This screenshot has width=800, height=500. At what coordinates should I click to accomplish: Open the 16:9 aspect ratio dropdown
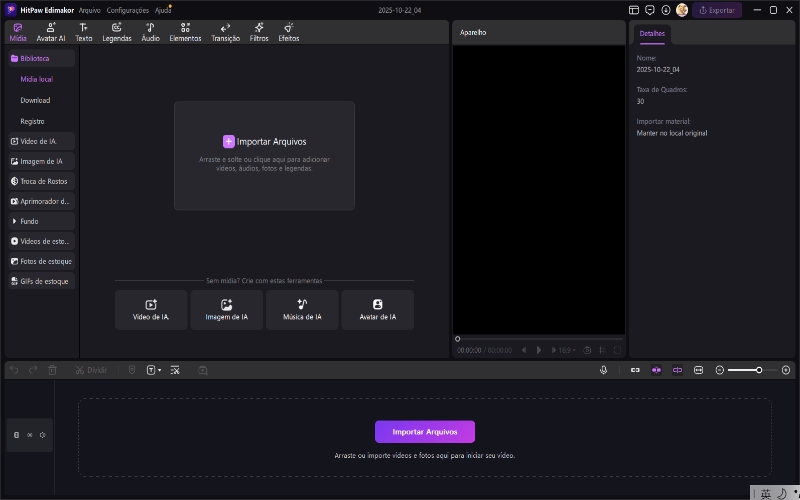click(566, 350)
